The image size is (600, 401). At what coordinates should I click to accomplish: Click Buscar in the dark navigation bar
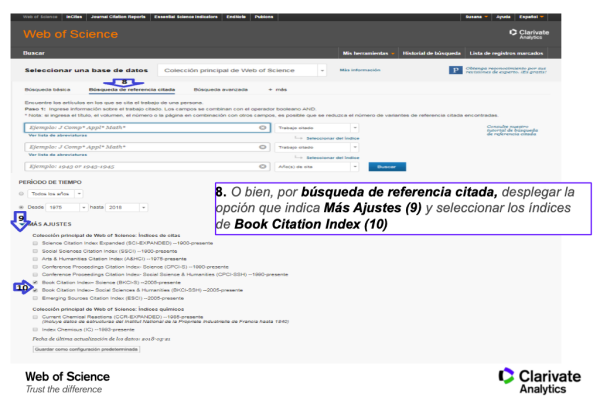click(34, 53)
